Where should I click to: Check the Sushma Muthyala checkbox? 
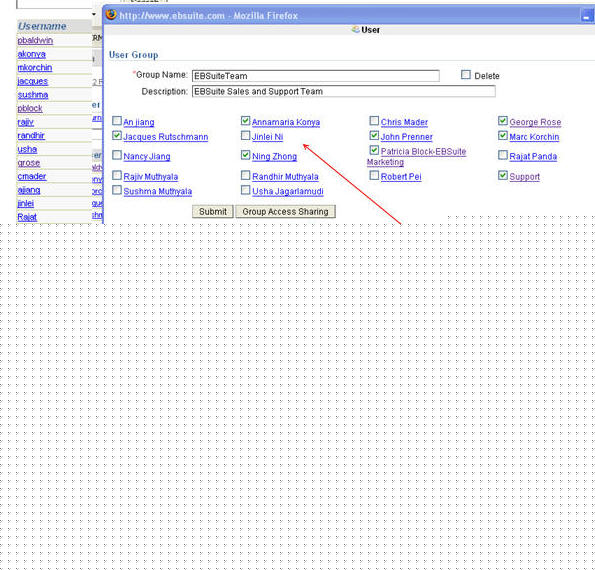coord(117,190)
